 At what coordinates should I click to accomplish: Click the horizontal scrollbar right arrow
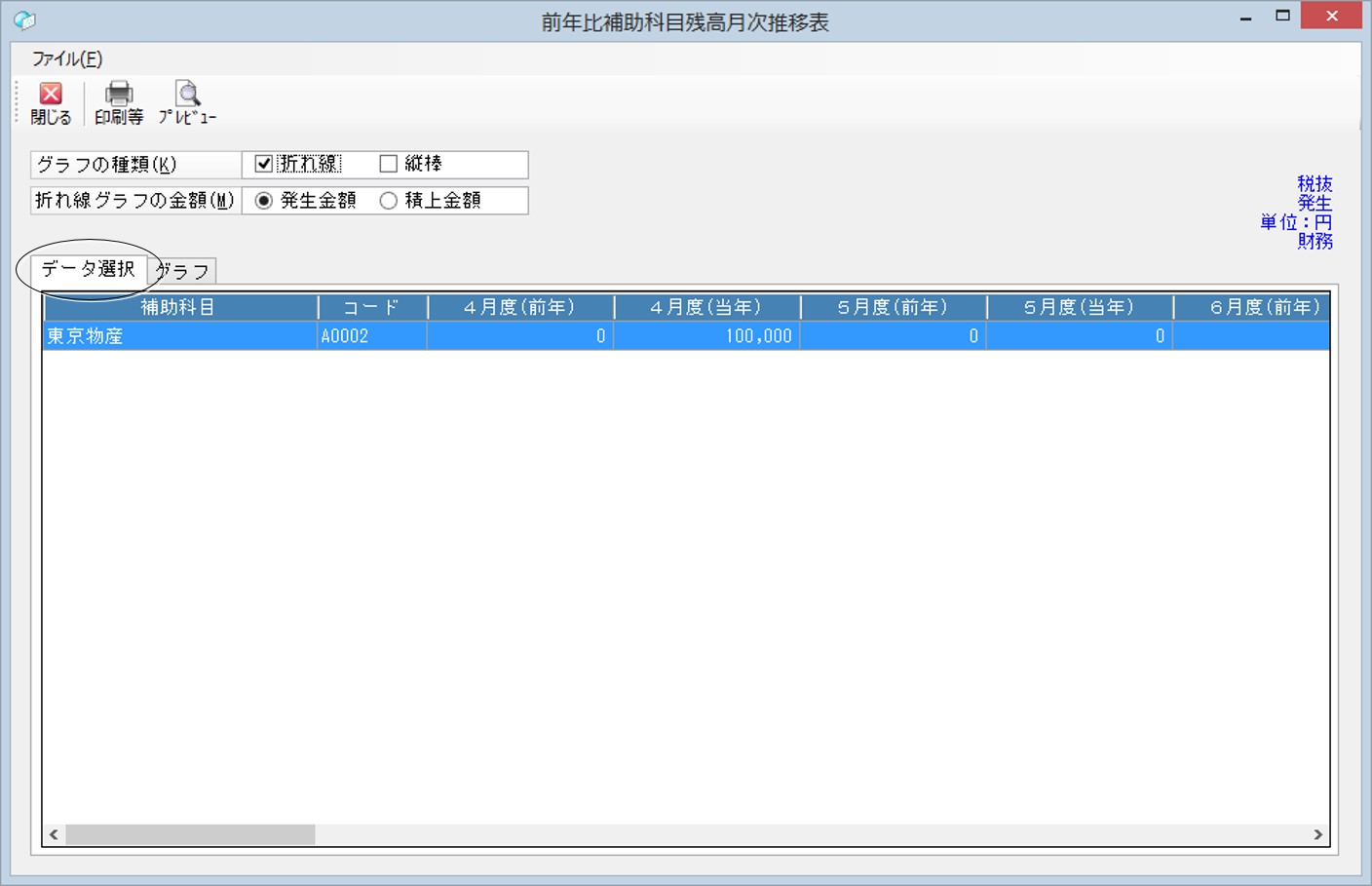pos(1317,834)
